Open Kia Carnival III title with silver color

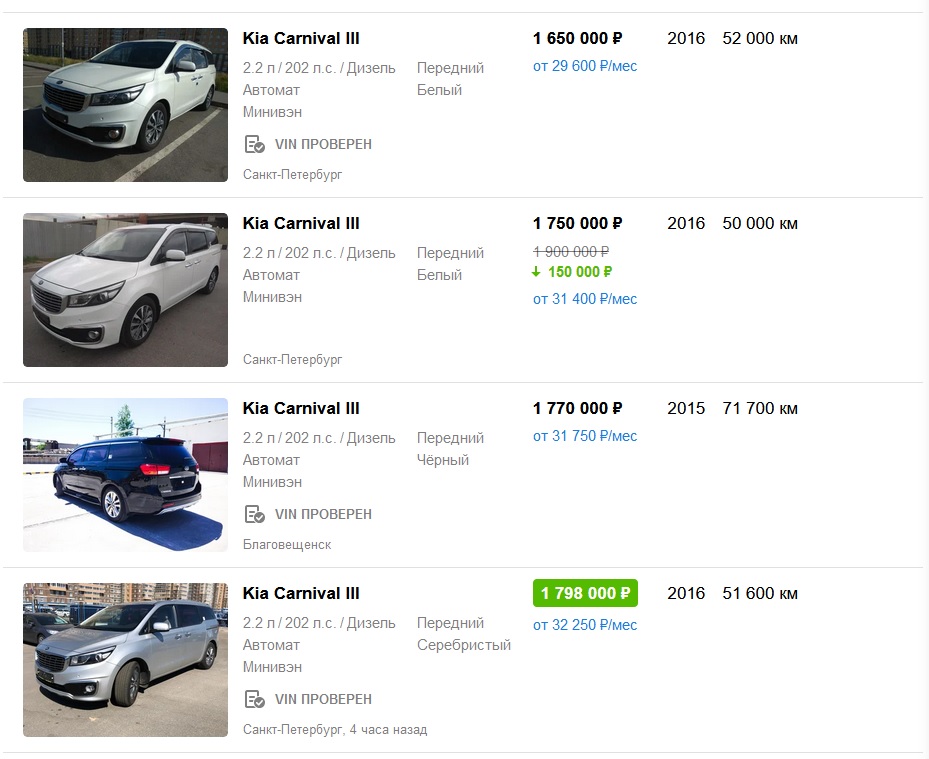pos(301,594)
